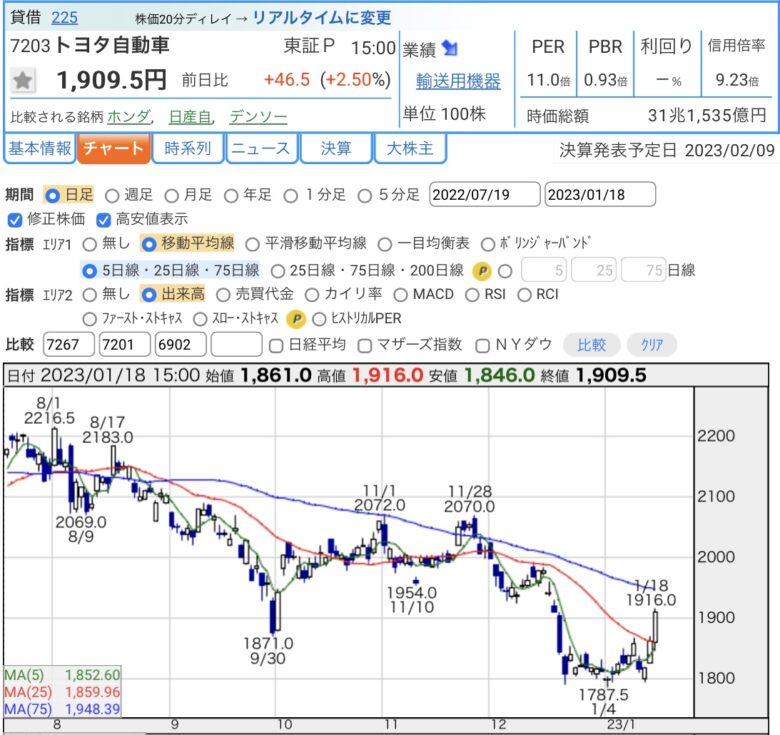Tick the NYダウ comparison checkbox

pyautogui.click(x=482, y=346)
